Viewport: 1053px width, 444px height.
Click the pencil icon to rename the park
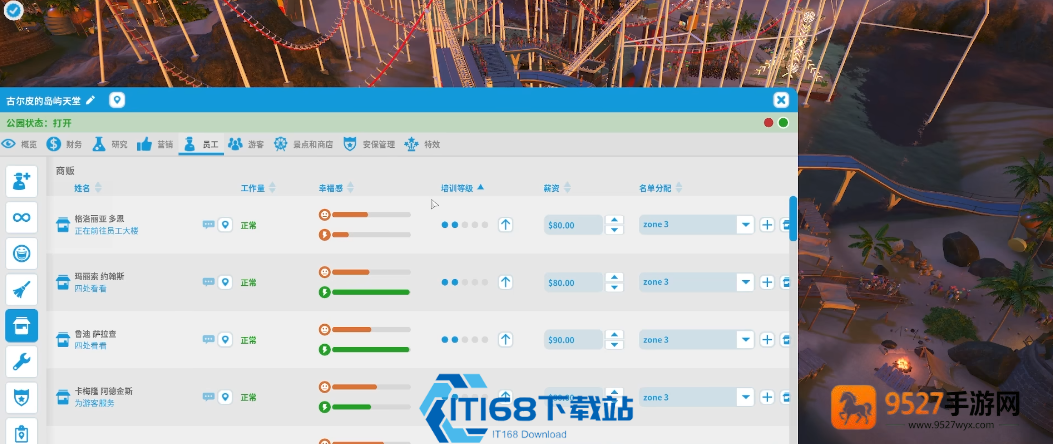click(91, 100)
